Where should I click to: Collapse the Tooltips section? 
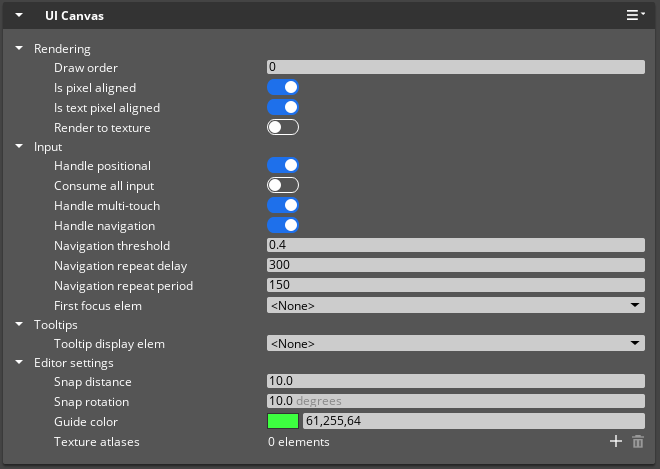click(19, 325)
